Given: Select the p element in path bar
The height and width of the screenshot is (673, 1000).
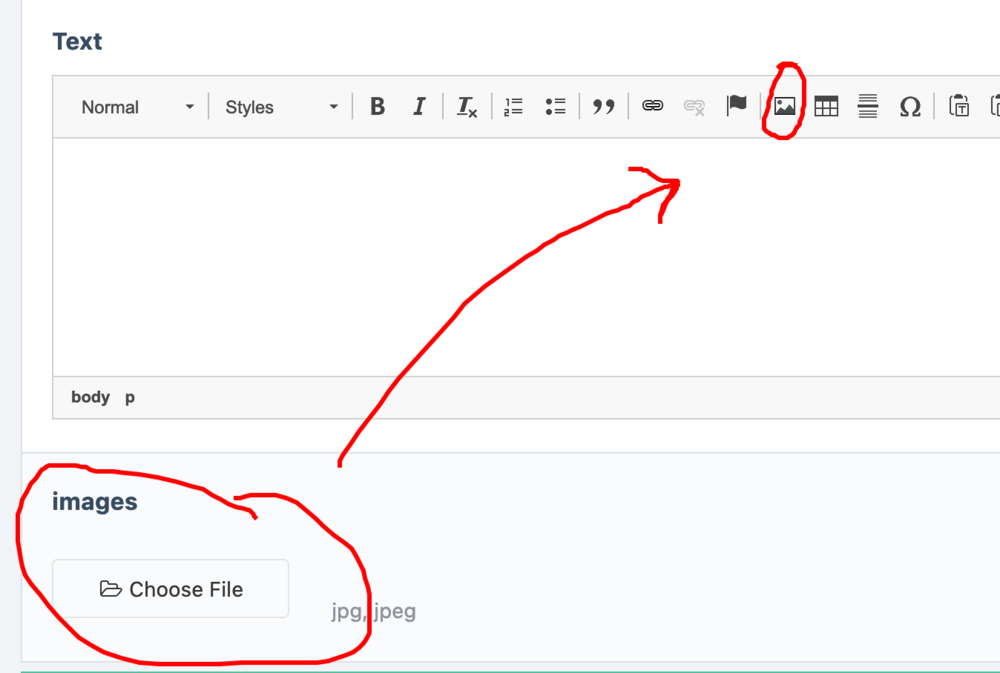Looking at the screenshot, I should [x=130, y=397].
